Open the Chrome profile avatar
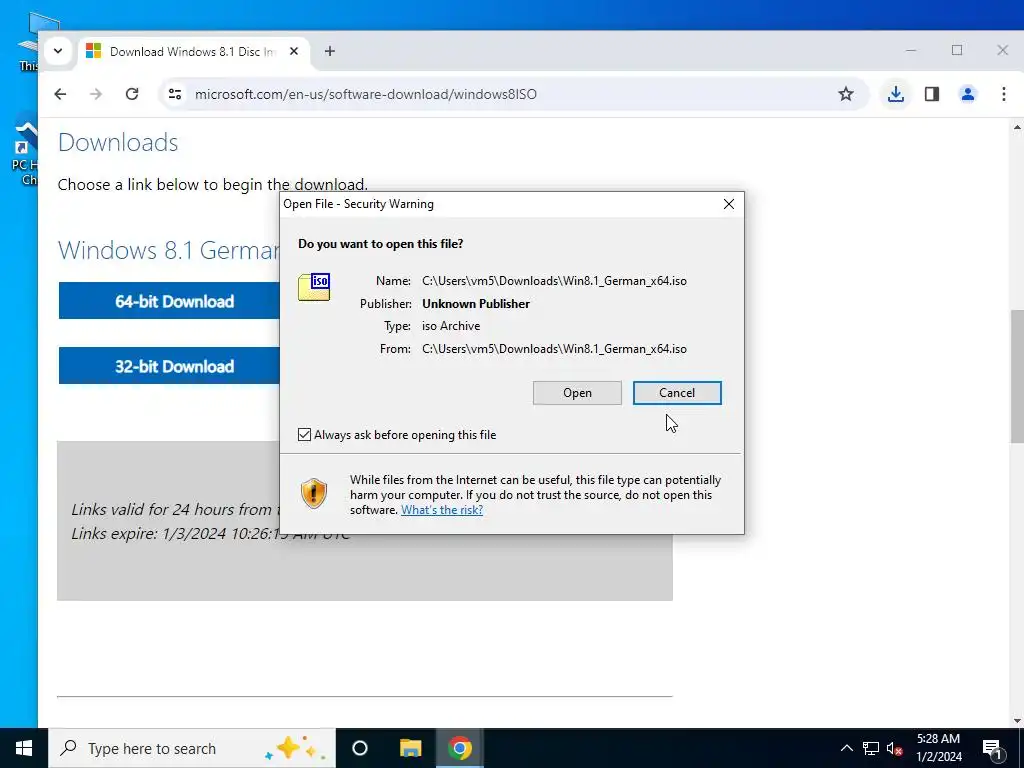Image resolution: width=1024 pixels, height=768 pixels. tap(968, 94)
